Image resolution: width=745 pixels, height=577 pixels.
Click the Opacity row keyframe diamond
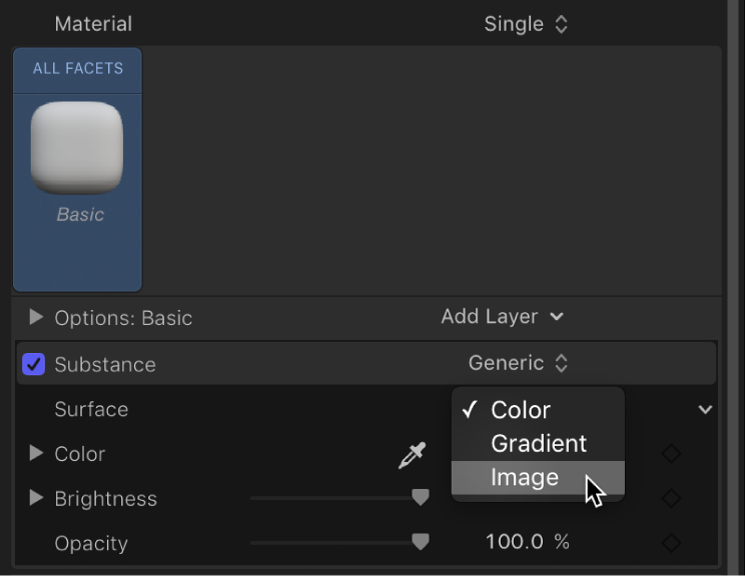pyautogui.click(x=672, y=543)
